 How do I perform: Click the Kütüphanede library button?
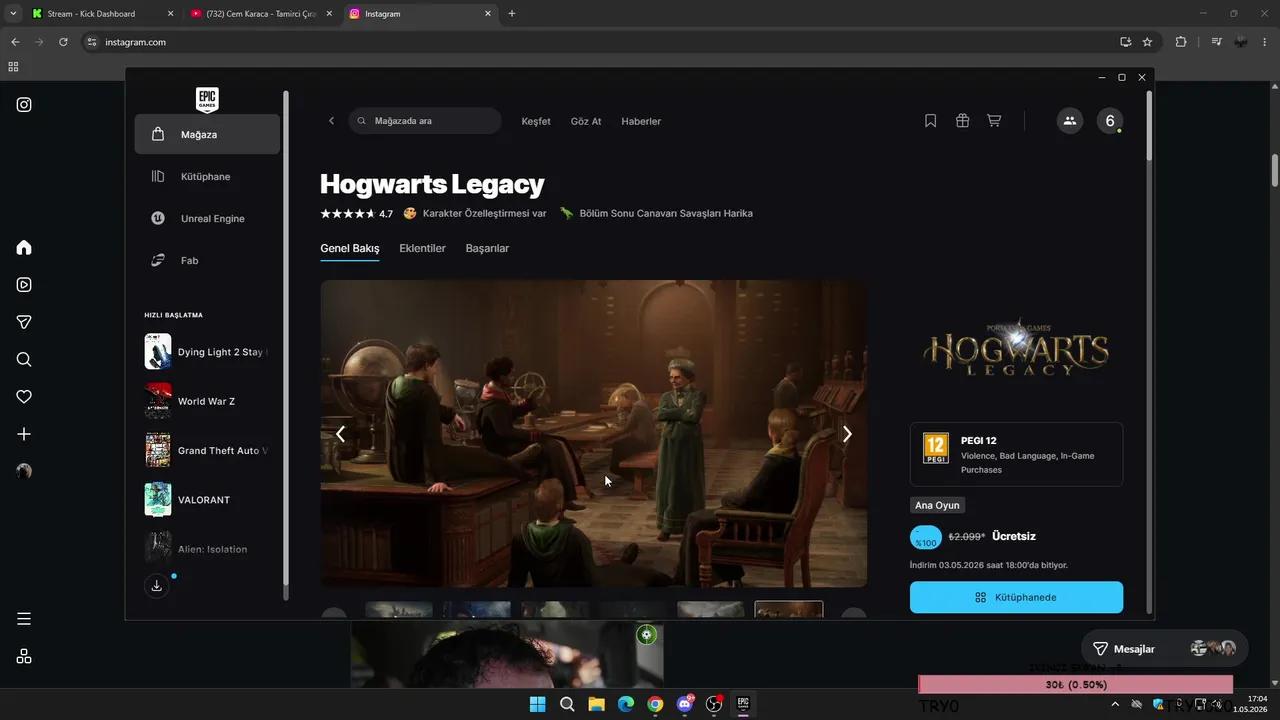coord(1016,597)
